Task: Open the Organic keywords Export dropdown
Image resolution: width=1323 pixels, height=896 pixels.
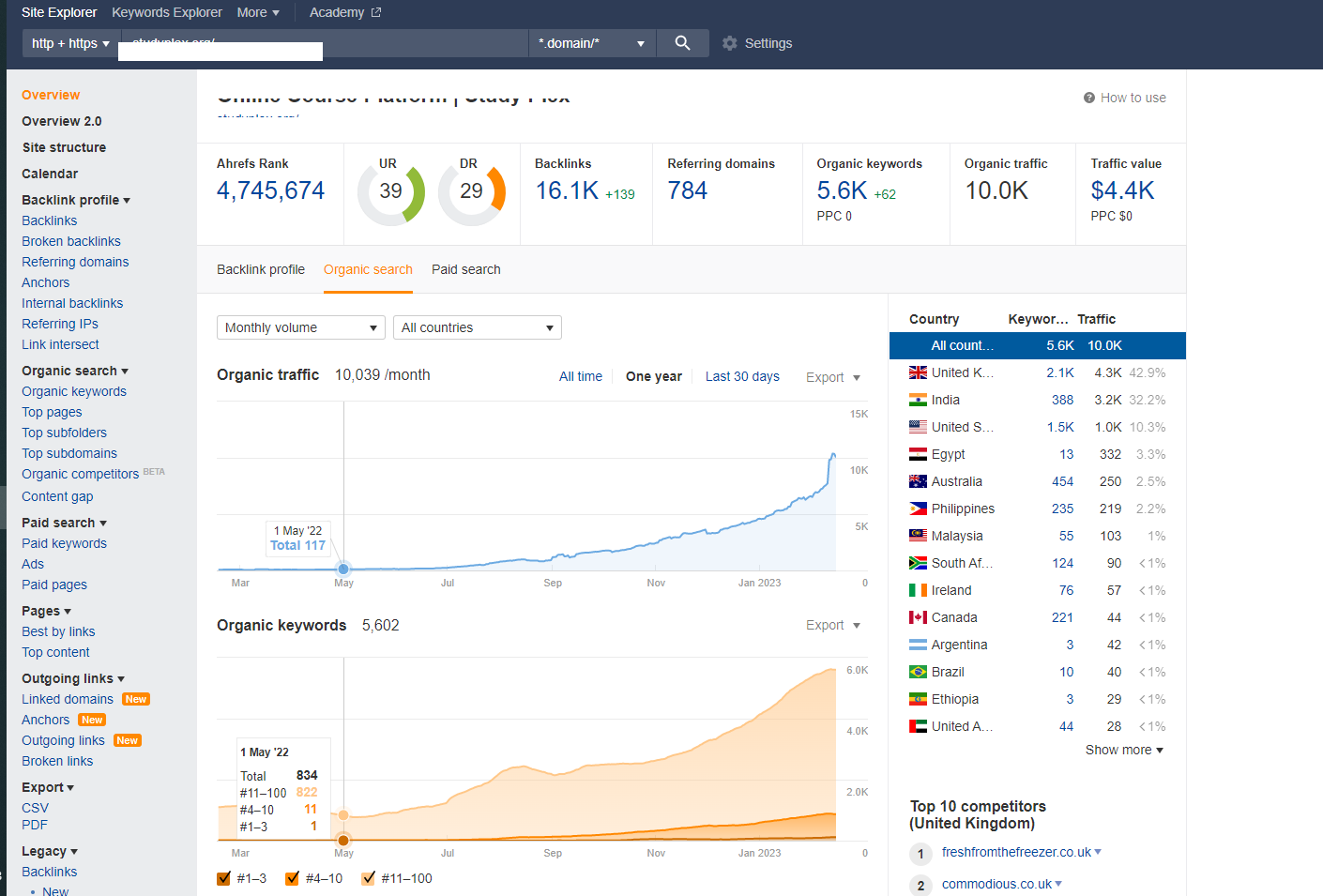Action: 833,625
